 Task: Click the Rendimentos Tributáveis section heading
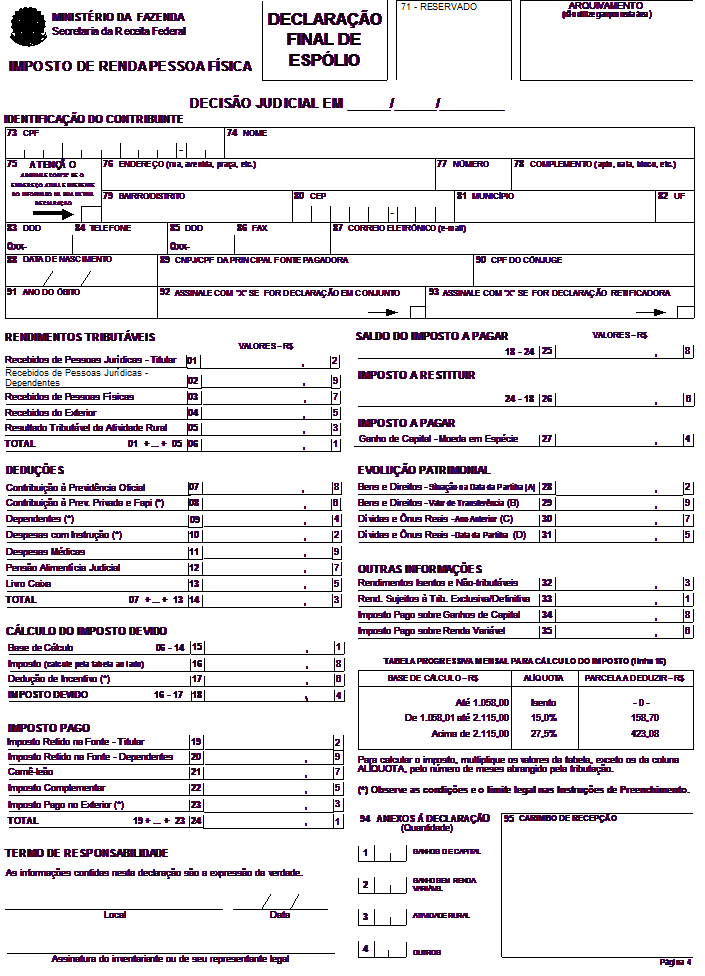(x=80, y=337)
